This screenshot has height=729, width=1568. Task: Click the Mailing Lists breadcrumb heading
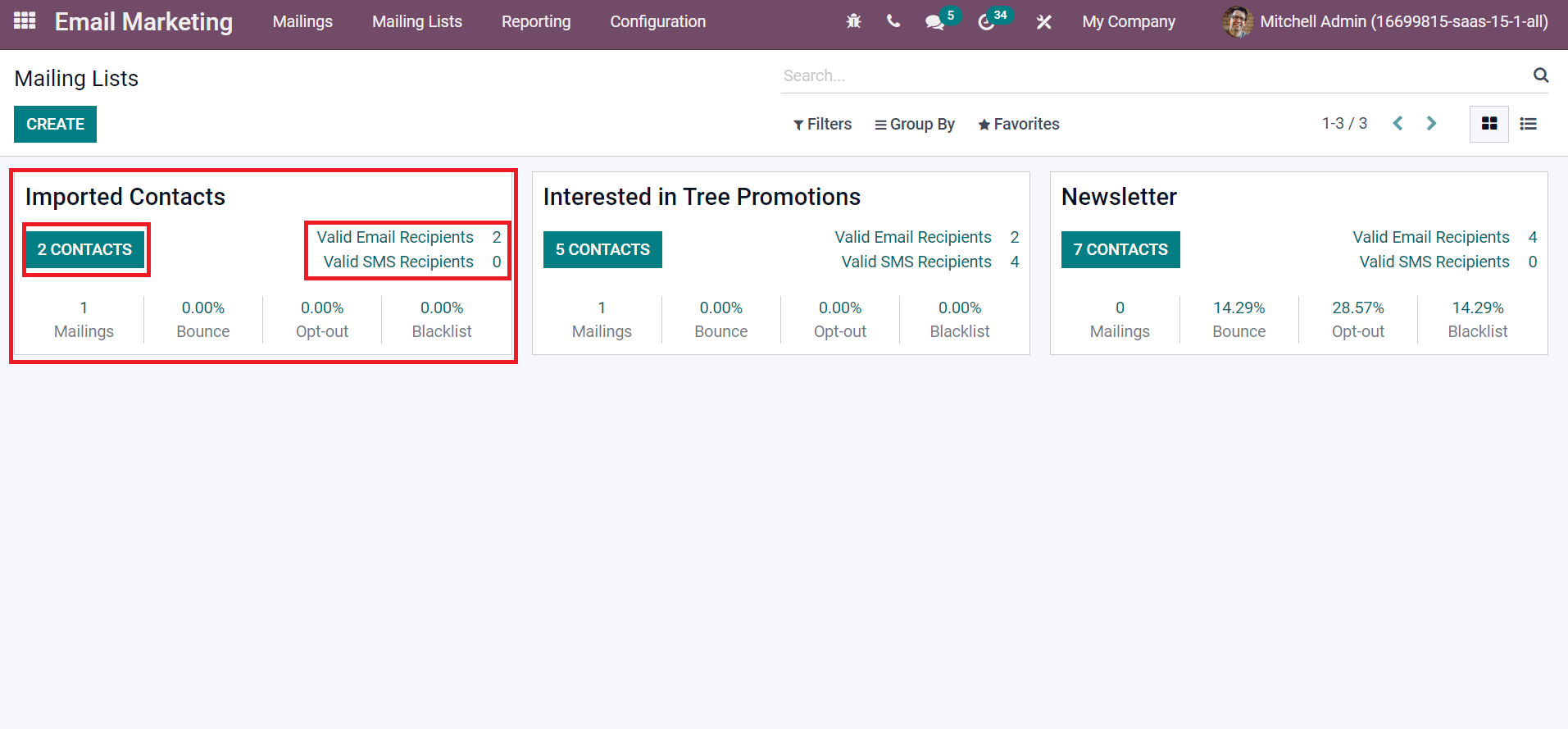coord(76,79)
